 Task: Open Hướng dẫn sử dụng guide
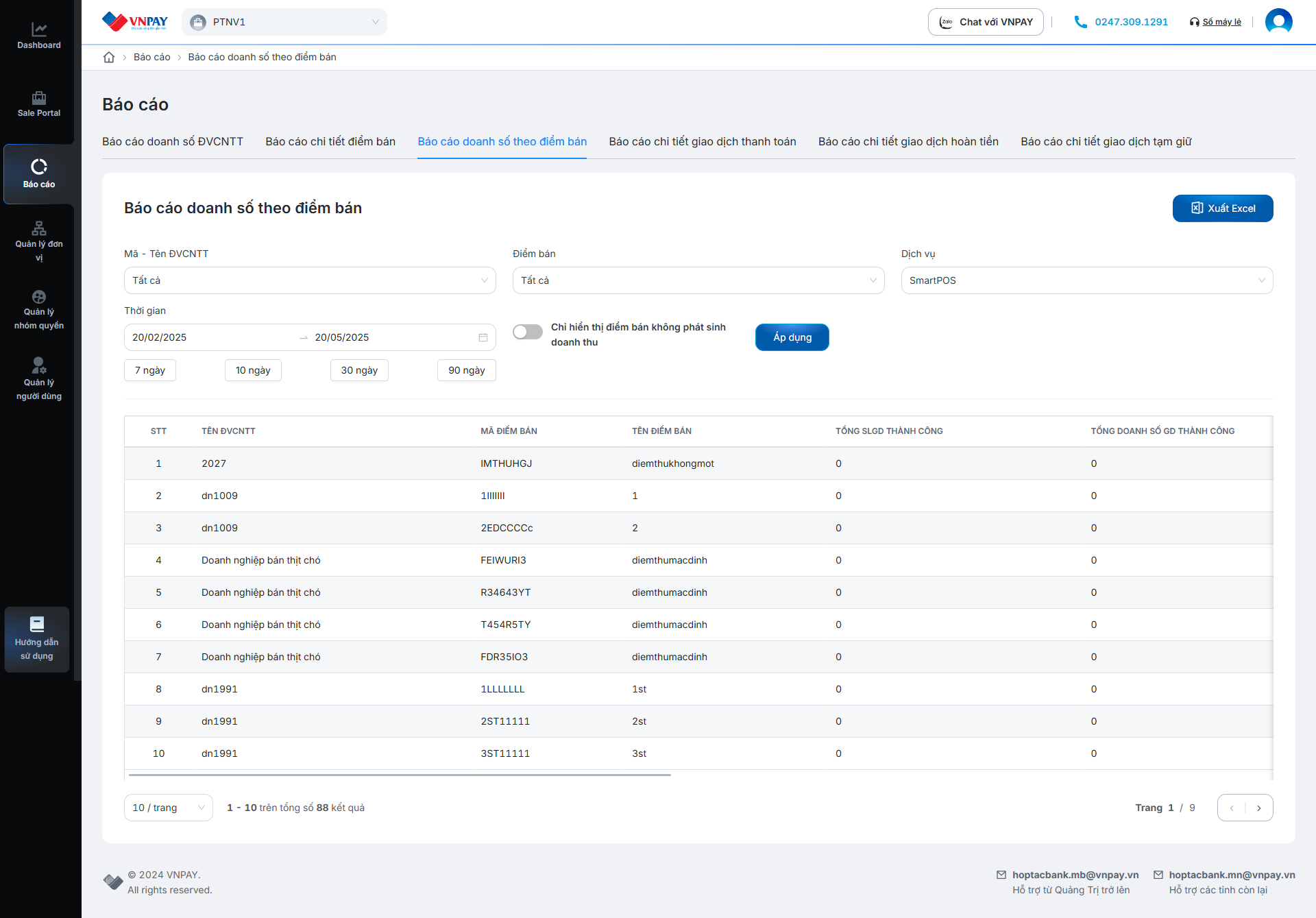(37, 639)
